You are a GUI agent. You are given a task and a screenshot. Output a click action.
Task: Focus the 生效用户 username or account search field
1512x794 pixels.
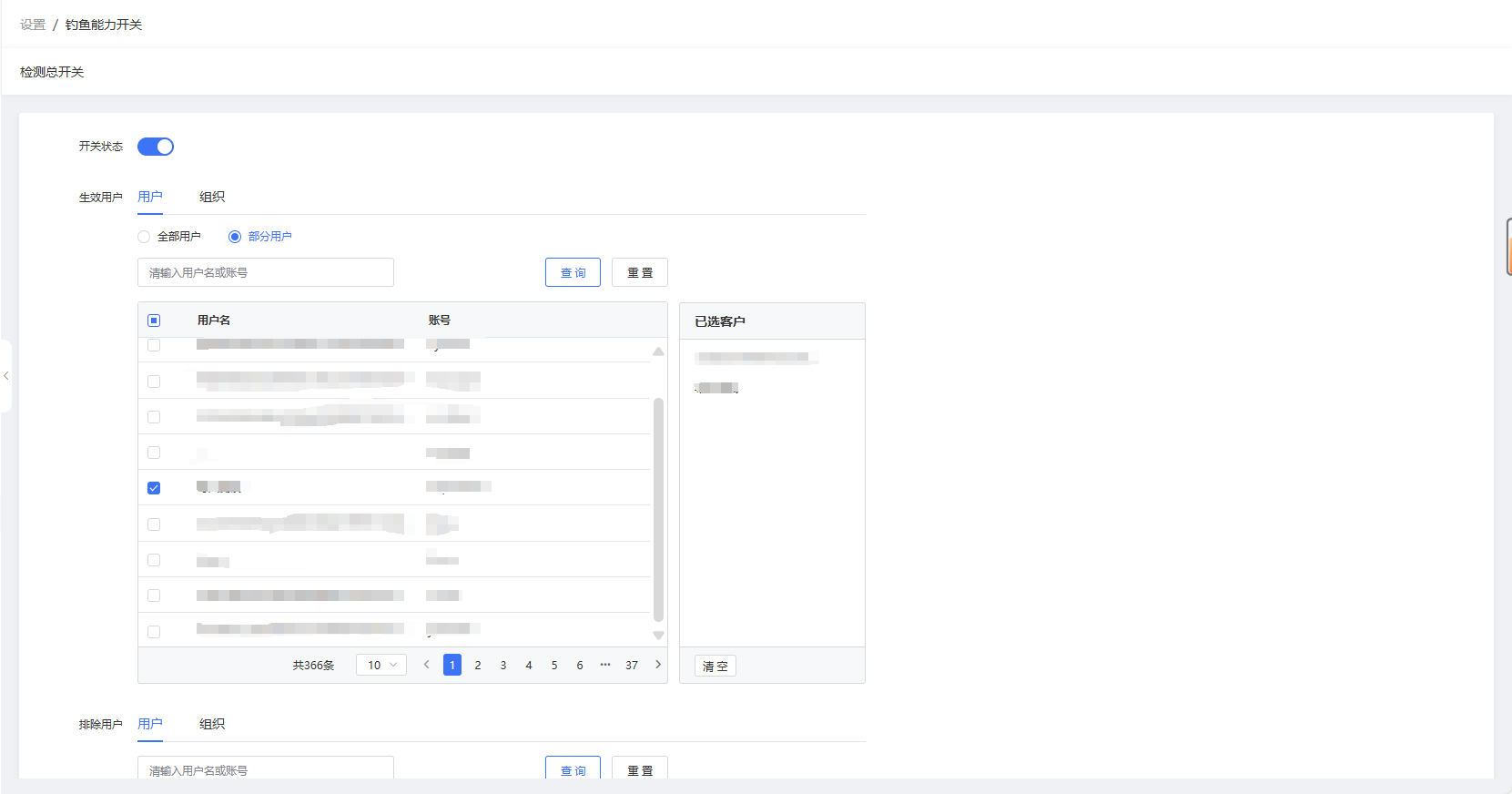(x=266, y=272)
